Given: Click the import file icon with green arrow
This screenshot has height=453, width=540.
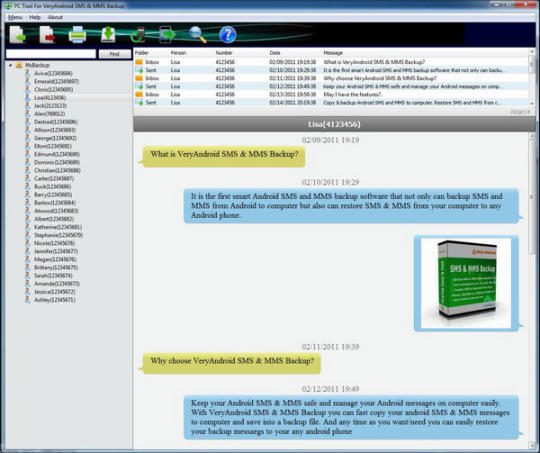Looking at the screenshot, I should 18,34.
